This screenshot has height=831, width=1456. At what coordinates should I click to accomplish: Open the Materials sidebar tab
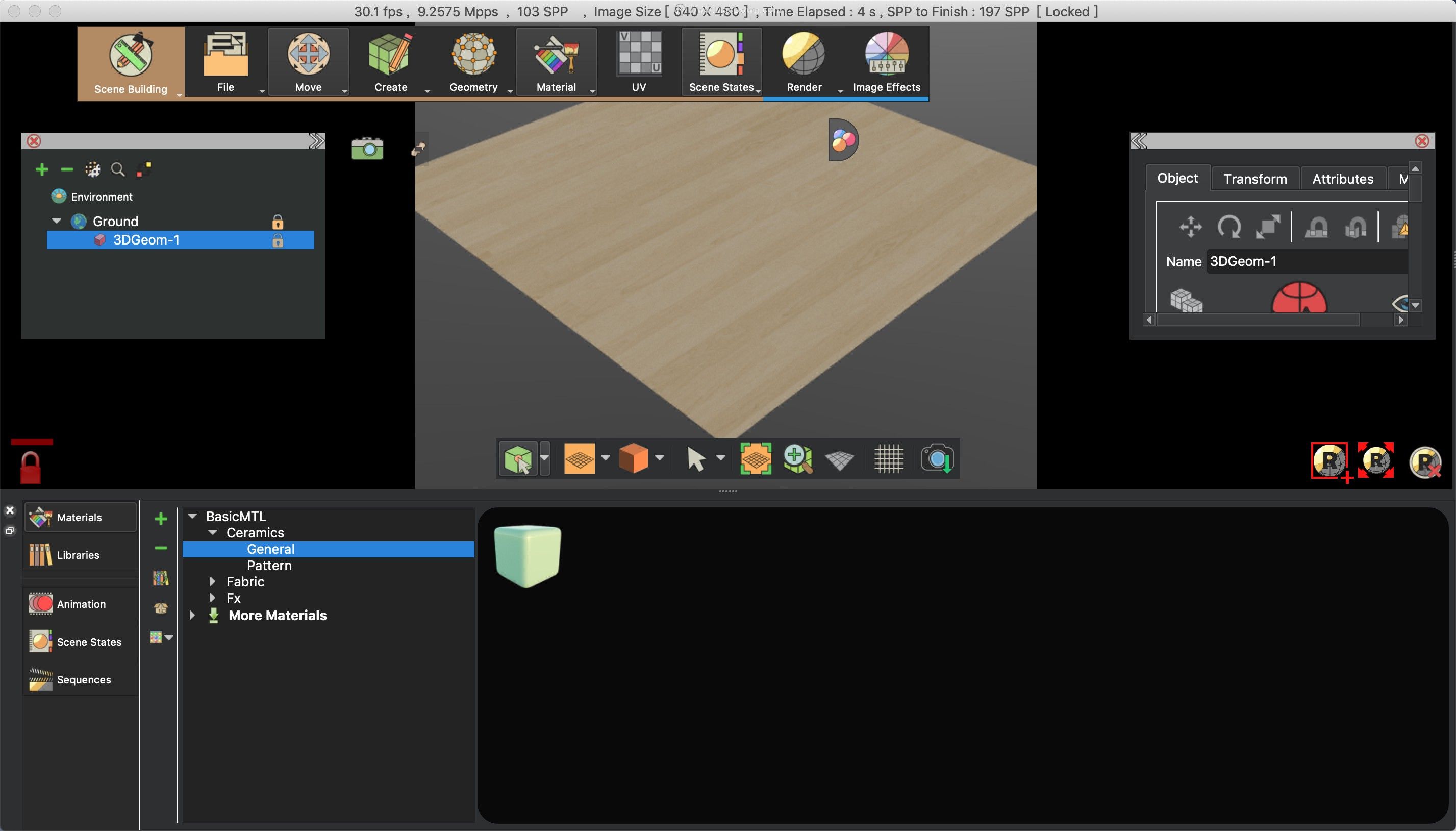click(81, 517)
